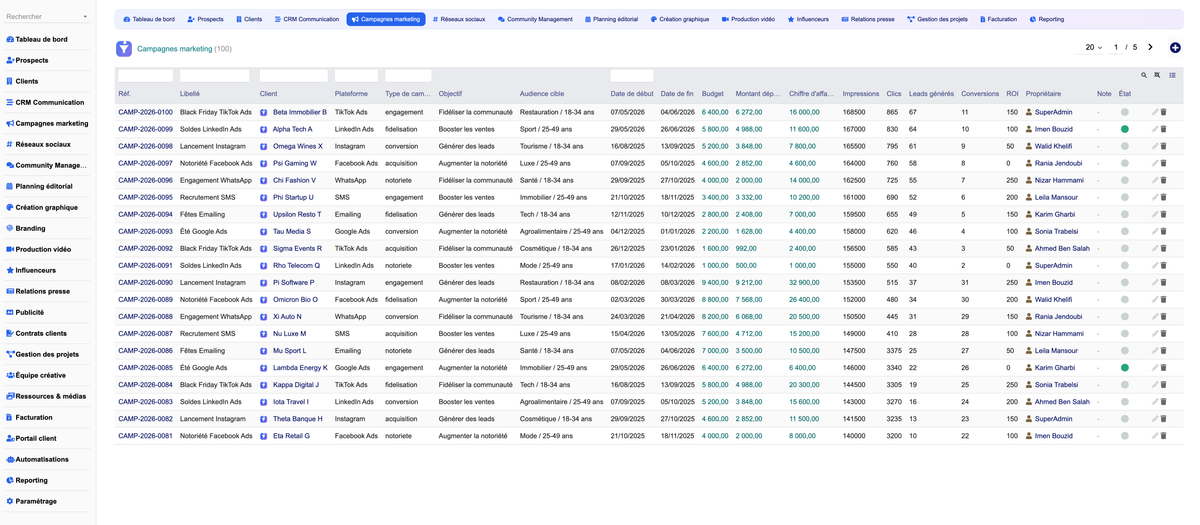This screenshot has height=525, width=1200.
Task: Open Paramétrage in the left sidebar
Action: tap(36, 501)
